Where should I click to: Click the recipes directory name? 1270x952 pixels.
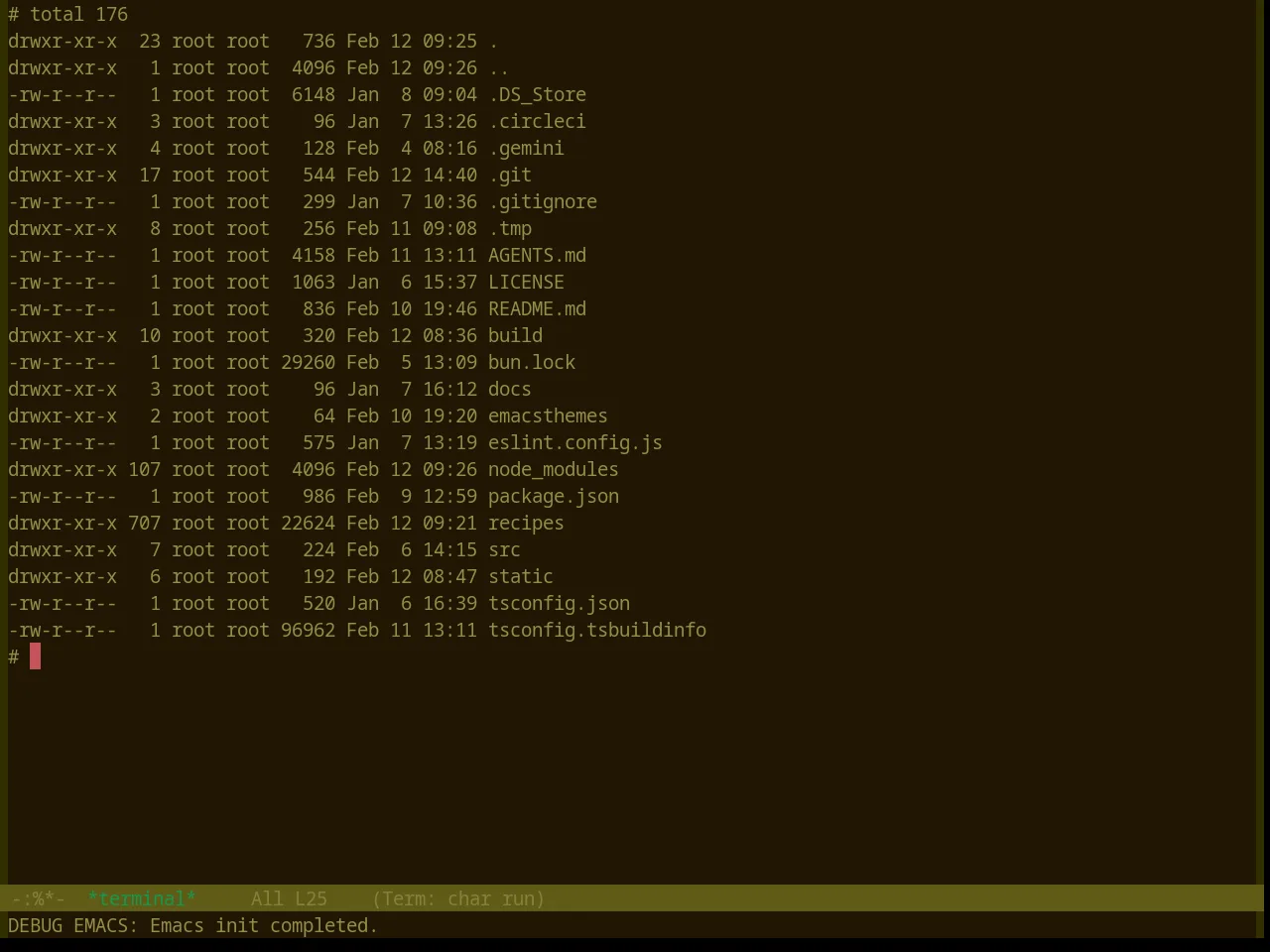[526, 523]
